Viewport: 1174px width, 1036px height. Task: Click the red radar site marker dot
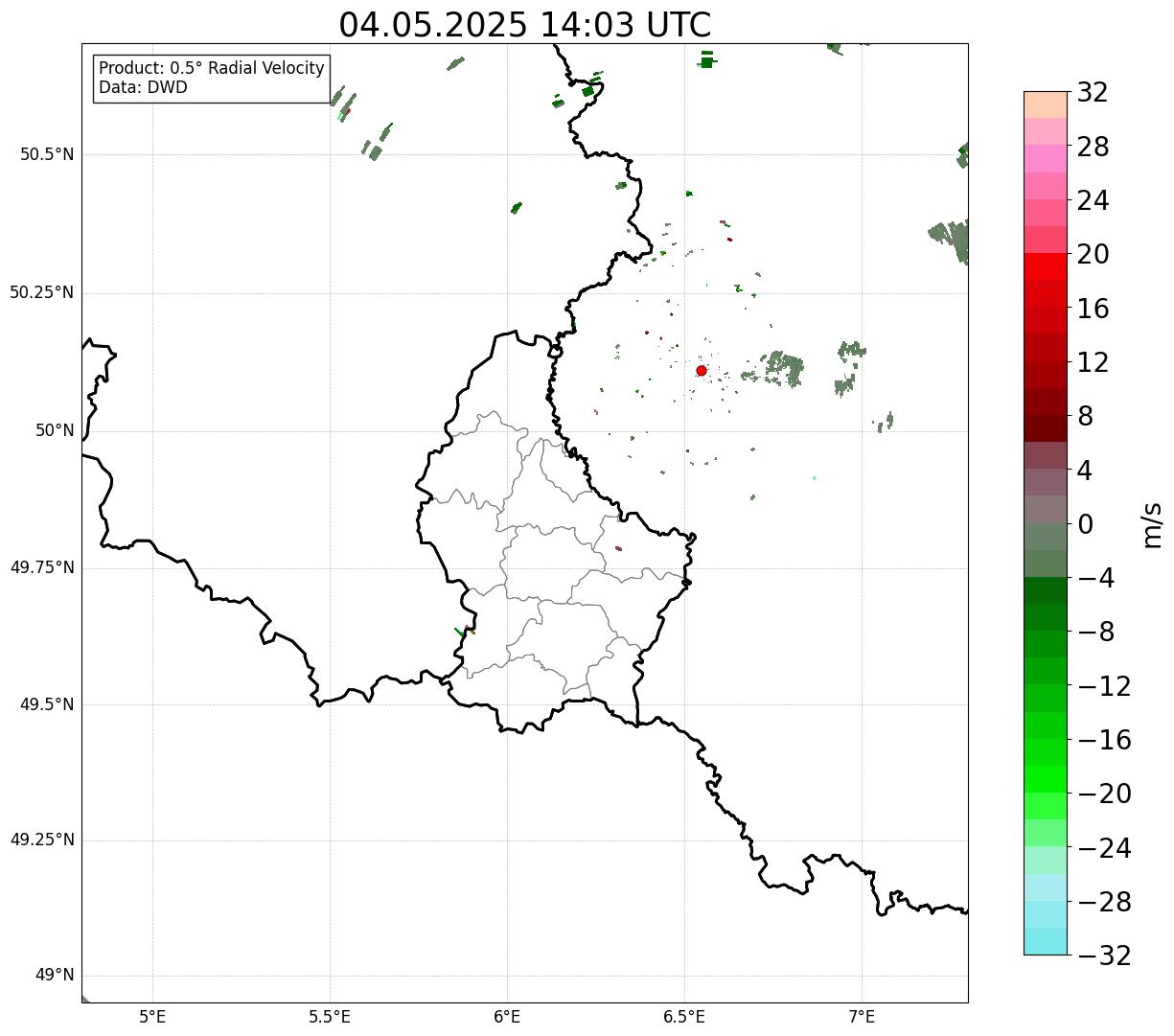click(x=702, y=371)
